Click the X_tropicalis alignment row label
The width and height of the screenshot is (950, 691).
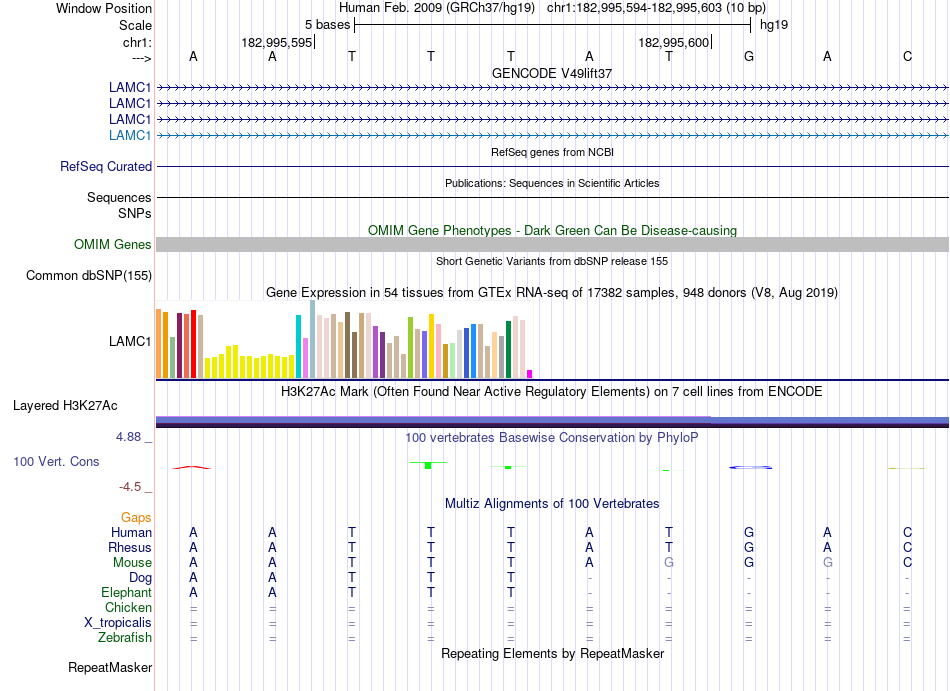(x=118, y=623)
